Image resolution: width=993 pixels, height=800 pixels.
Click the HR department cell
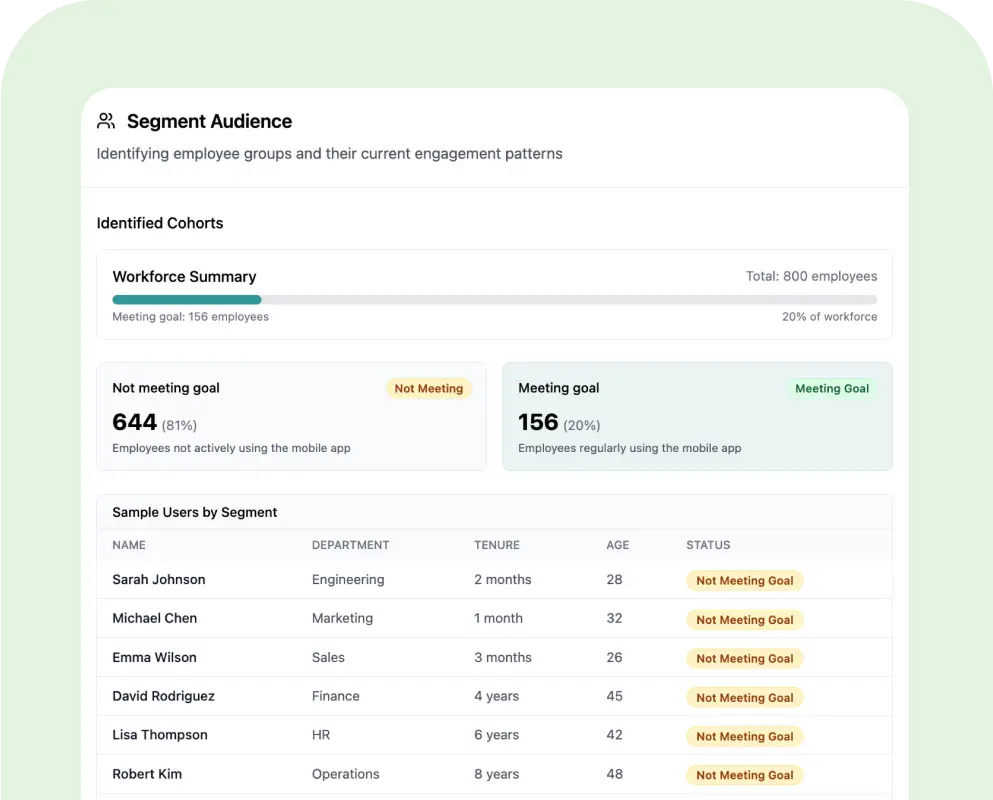320,735
